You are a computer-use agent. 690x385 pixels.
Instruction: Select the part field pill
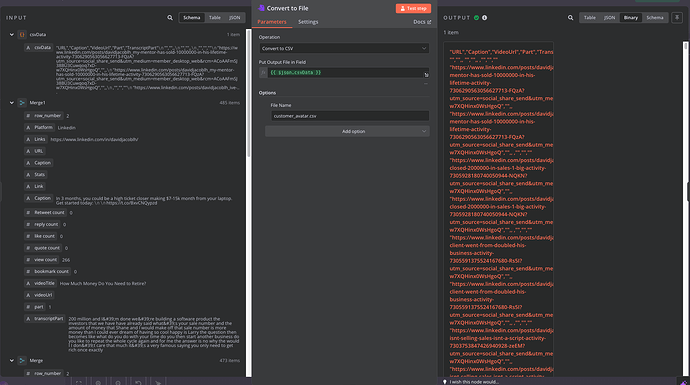coord(35,307)
